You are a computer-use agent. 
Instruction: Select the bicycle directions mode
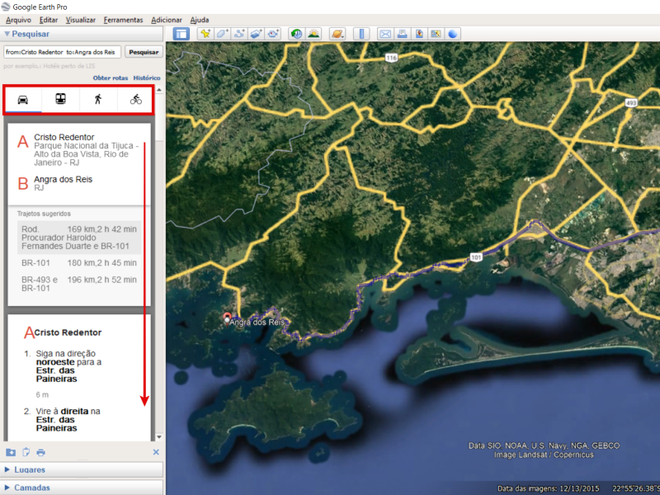tap(136, 99)
